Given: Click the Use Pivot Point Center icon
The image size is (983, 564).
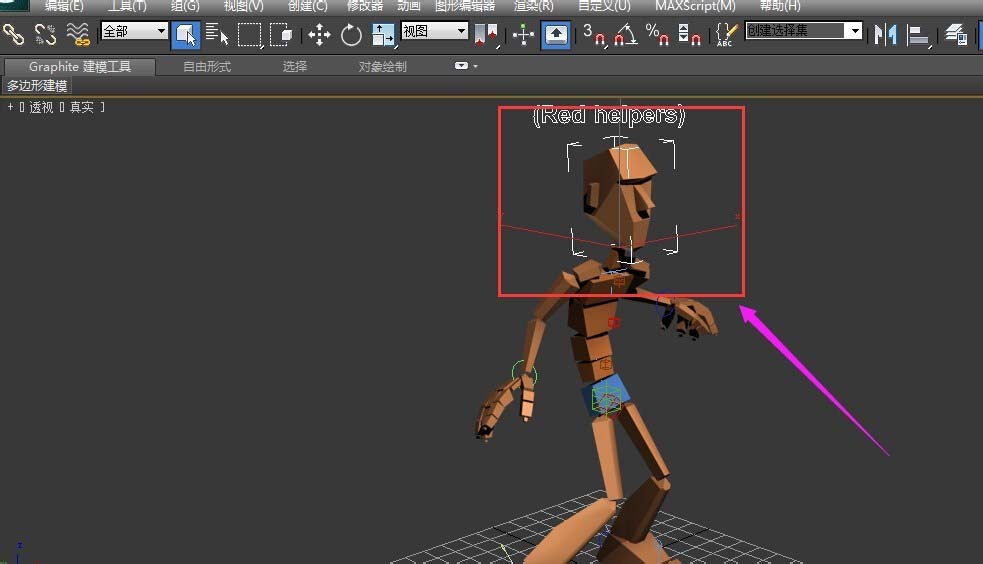Looking at the screenshot, I should (x=486, y=35).
